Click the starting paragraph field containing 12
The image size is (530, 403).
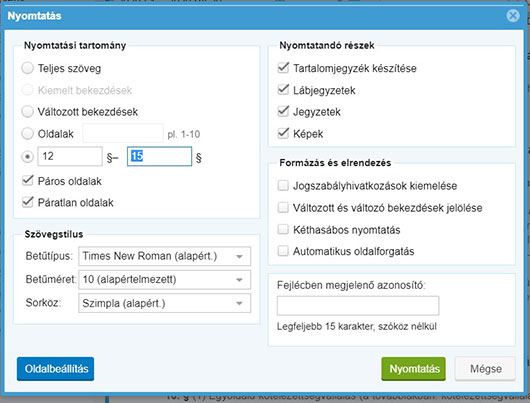pyautogui.click(x=70, y=156)
